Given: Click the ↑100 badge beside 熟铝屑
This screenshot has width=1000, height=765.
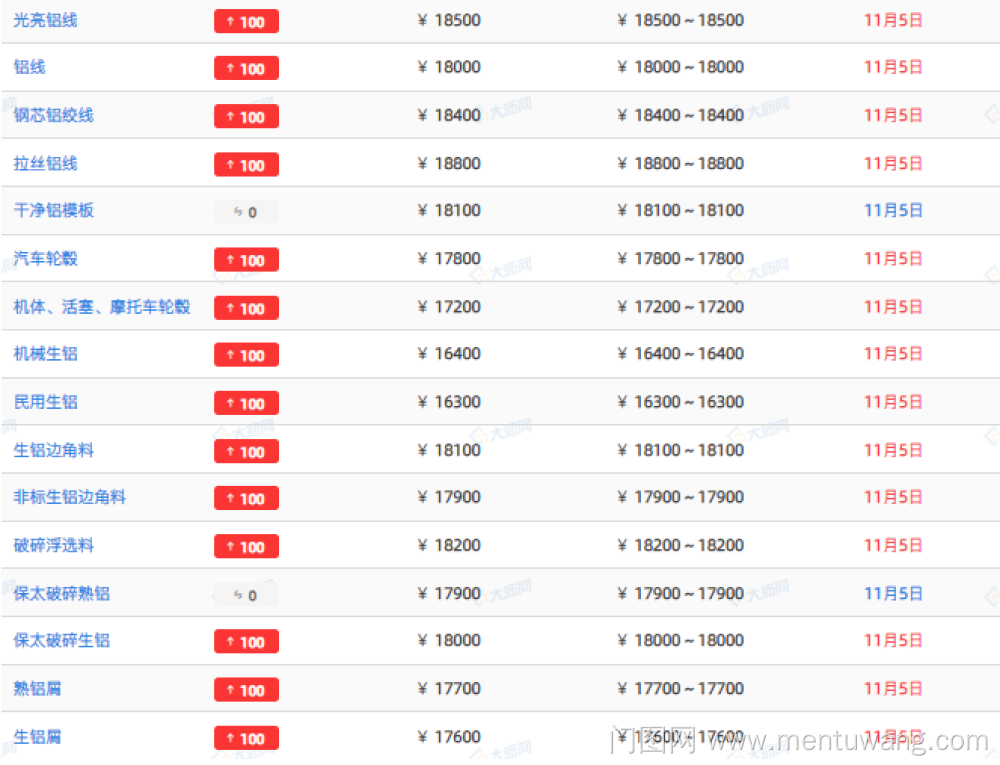Looking at the screenshot, I should tap(246, 690).
